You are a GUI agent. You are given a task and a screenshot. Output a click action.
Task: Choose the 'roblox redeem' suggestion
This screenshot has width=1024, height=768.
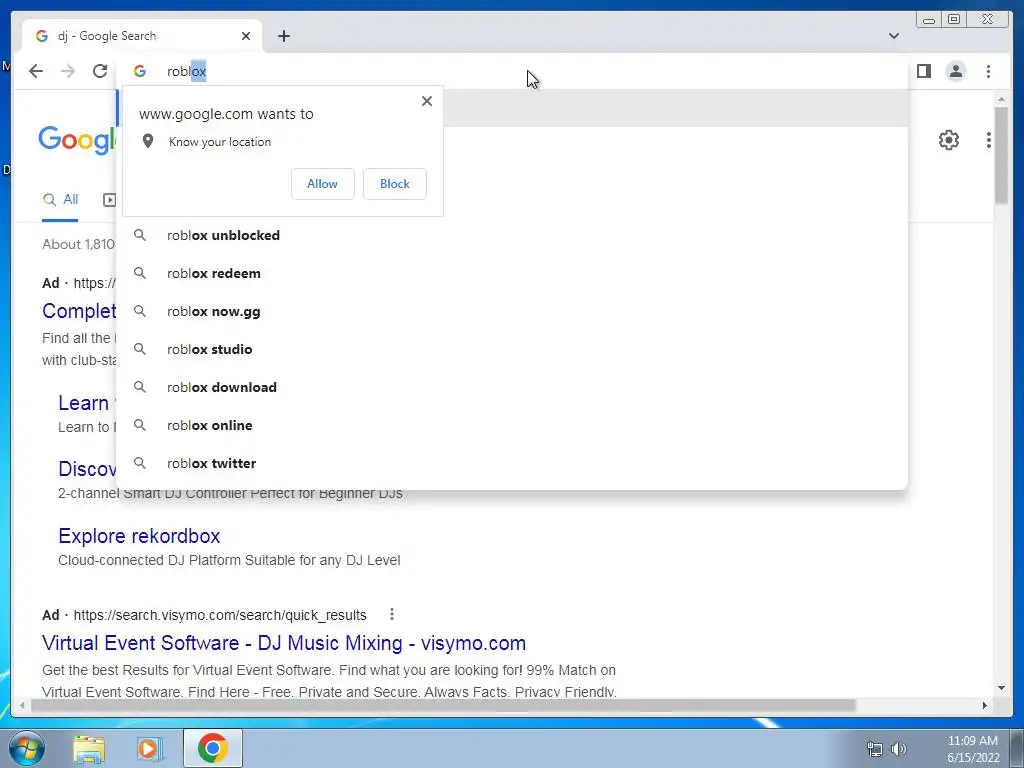click(512, 273)
